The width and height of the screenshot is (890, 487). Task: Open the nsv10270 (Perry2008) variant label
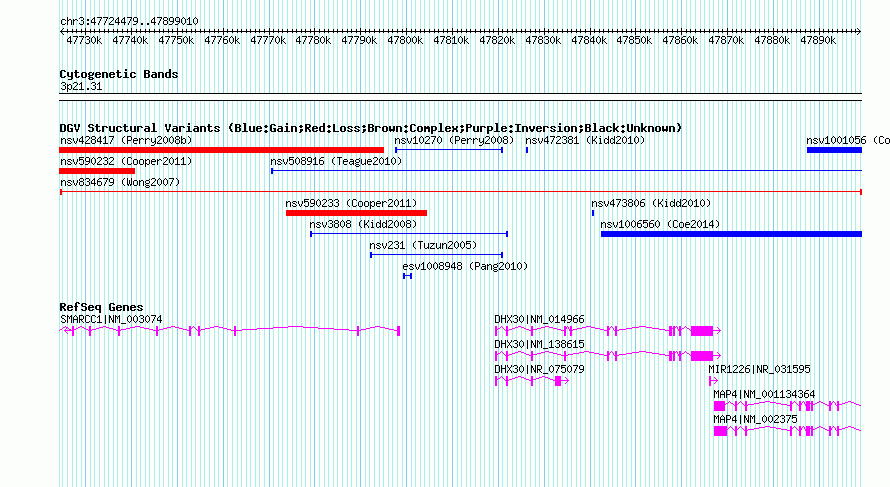(454, 140)
